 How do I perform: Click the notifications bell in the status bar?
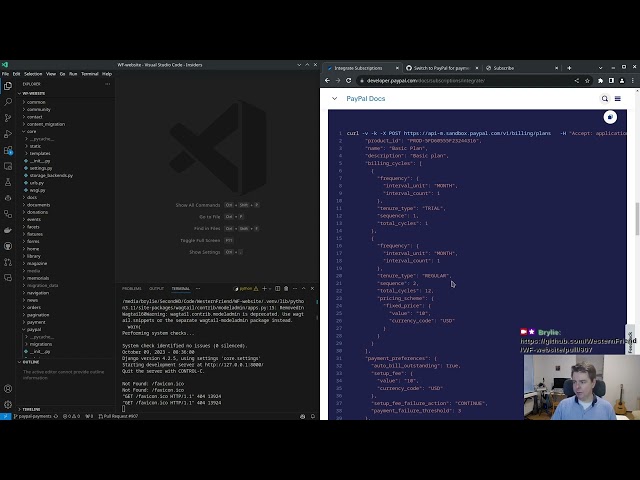[313, 416]
